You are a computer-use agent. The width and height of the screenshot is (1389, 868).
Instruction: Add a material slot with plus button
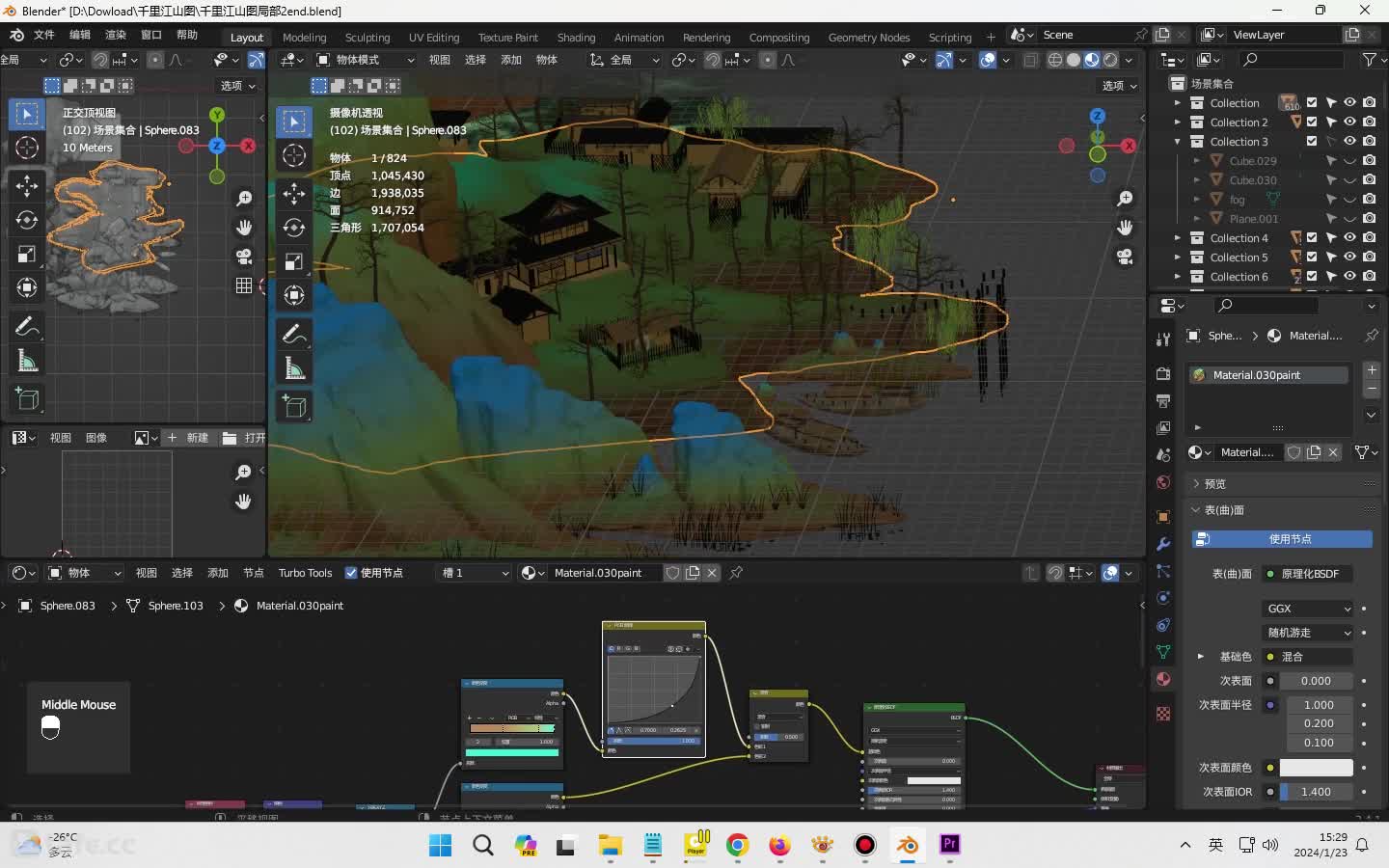pyautogui.click(x=1372, y=369)
